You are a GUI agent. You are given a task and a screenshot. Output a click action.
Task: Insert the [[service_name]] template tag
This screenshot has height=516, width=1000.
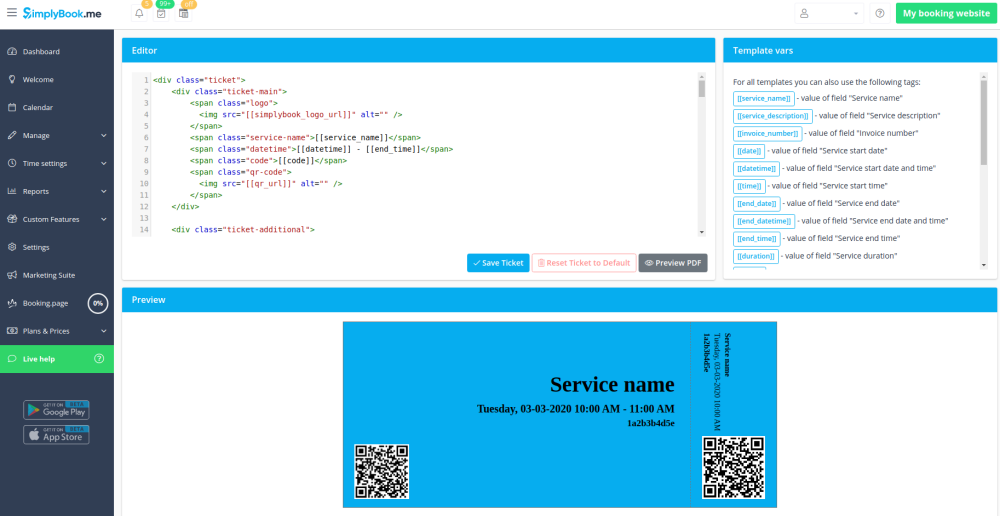tap(765, 98)
